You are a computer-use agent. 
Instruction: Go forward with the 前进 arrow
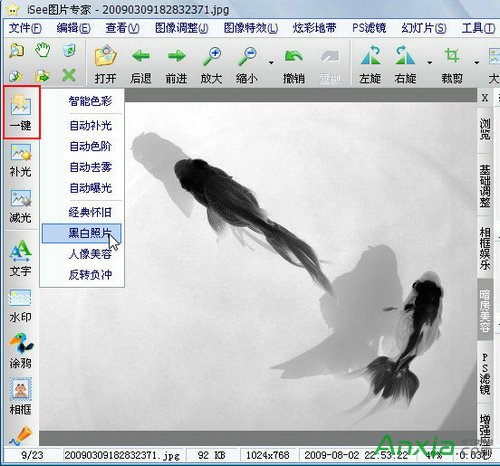[176, 56]
